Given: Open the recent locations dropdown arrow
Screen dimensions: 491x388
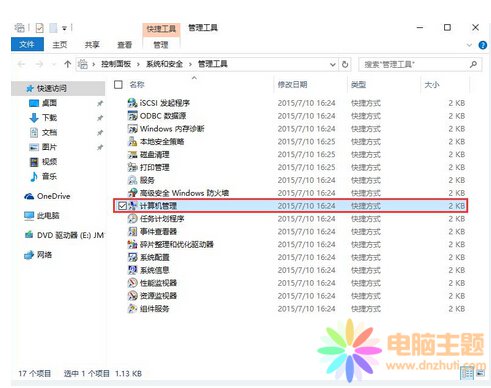Looking at the screenshot, I should tap(54, 64).
